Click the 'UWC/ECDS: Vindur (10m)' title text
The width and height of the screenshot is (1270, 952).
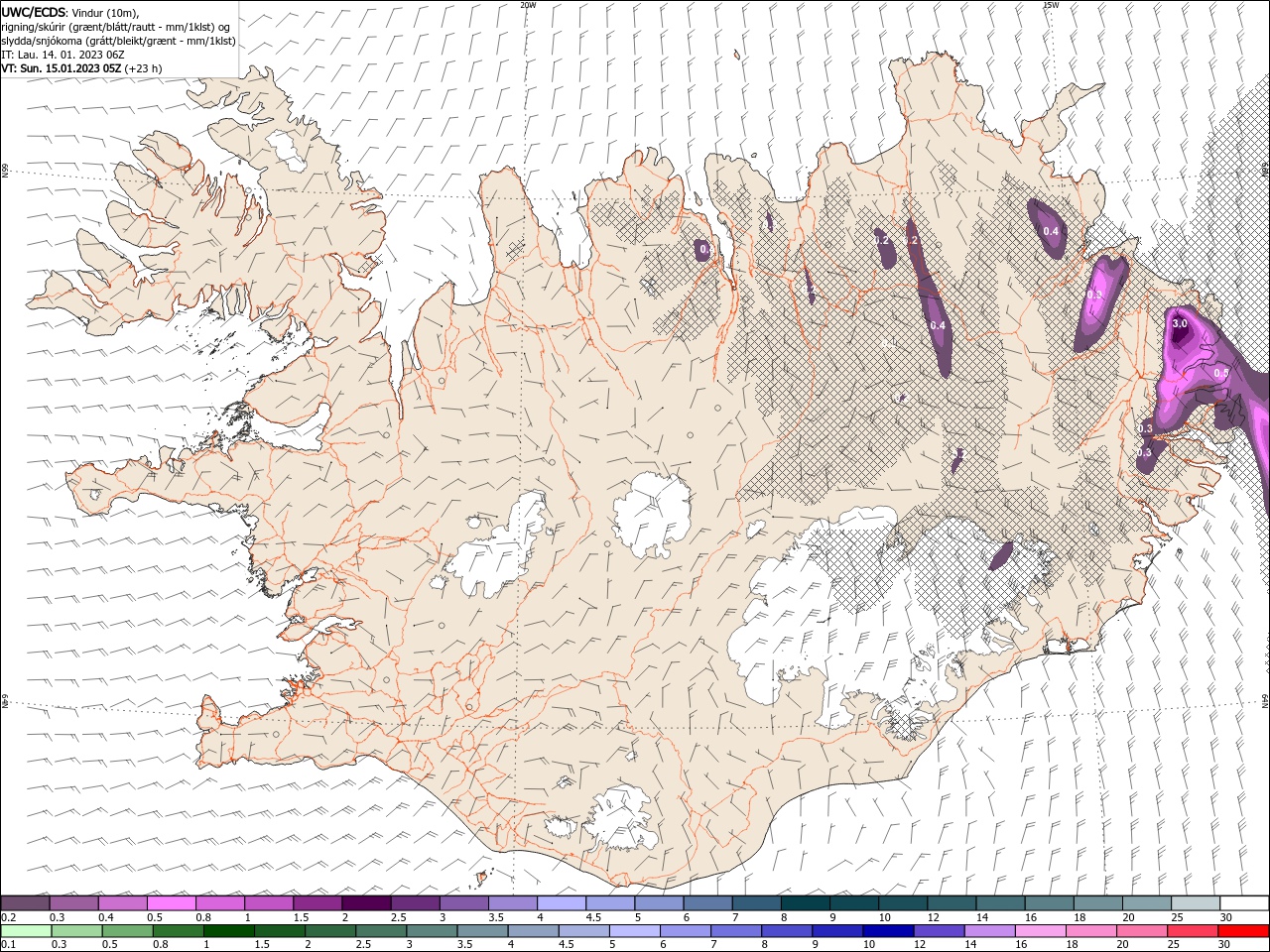(x=70, y=12)
